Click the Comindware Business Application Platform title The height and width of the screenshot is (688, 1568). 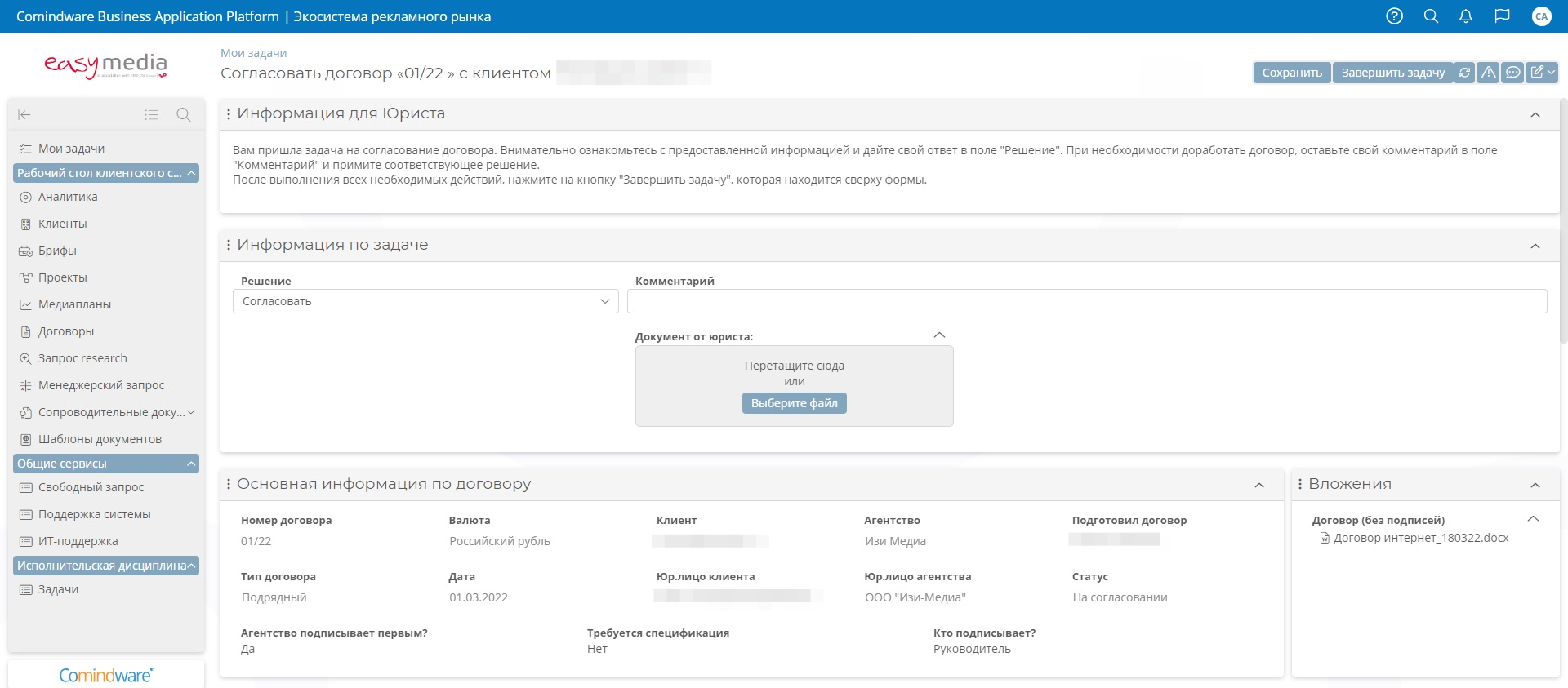tap(148, 16)
